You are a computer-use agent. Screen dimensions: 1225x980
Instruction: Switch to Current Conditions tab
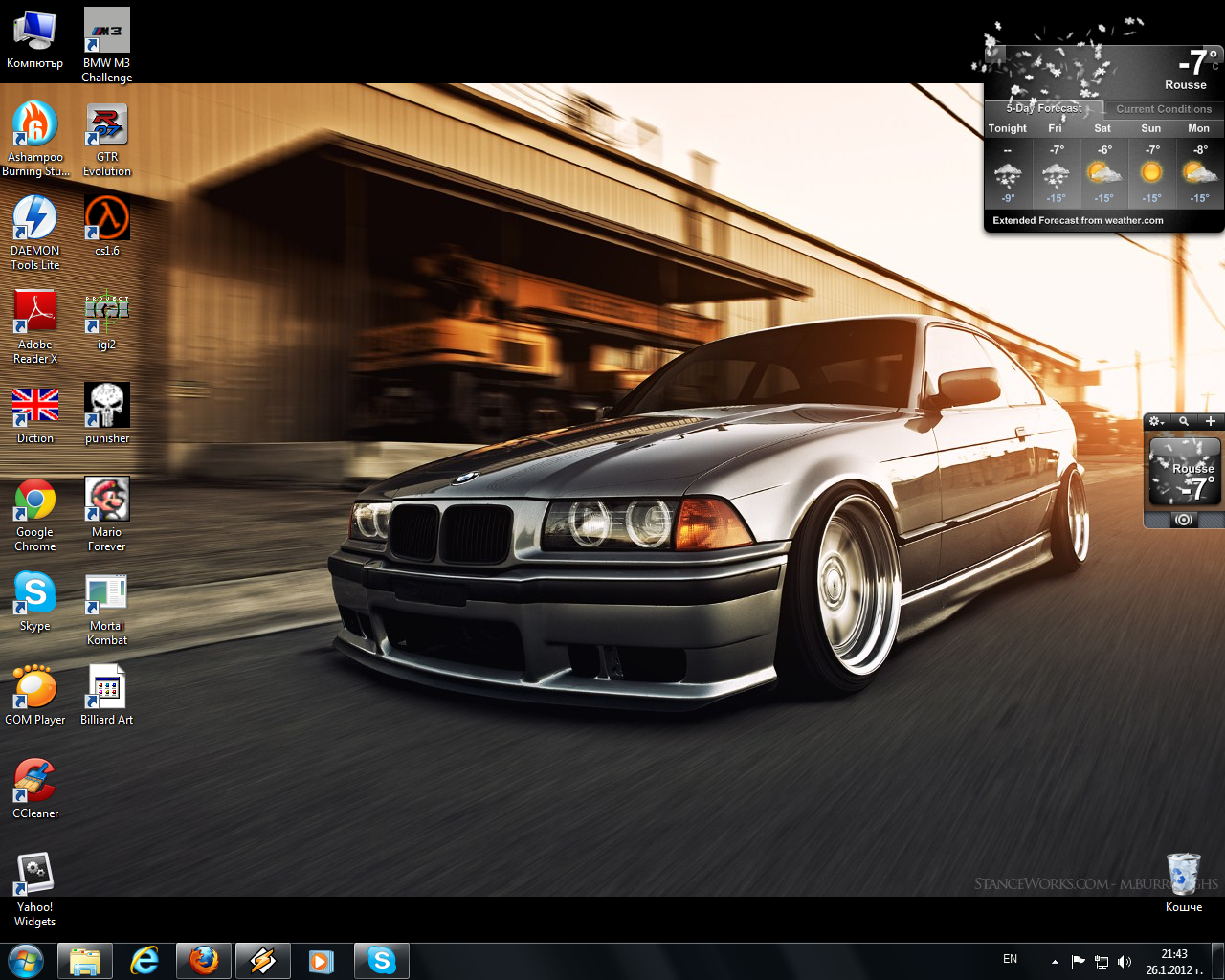pyautogui.click(x=1164, y=109)
